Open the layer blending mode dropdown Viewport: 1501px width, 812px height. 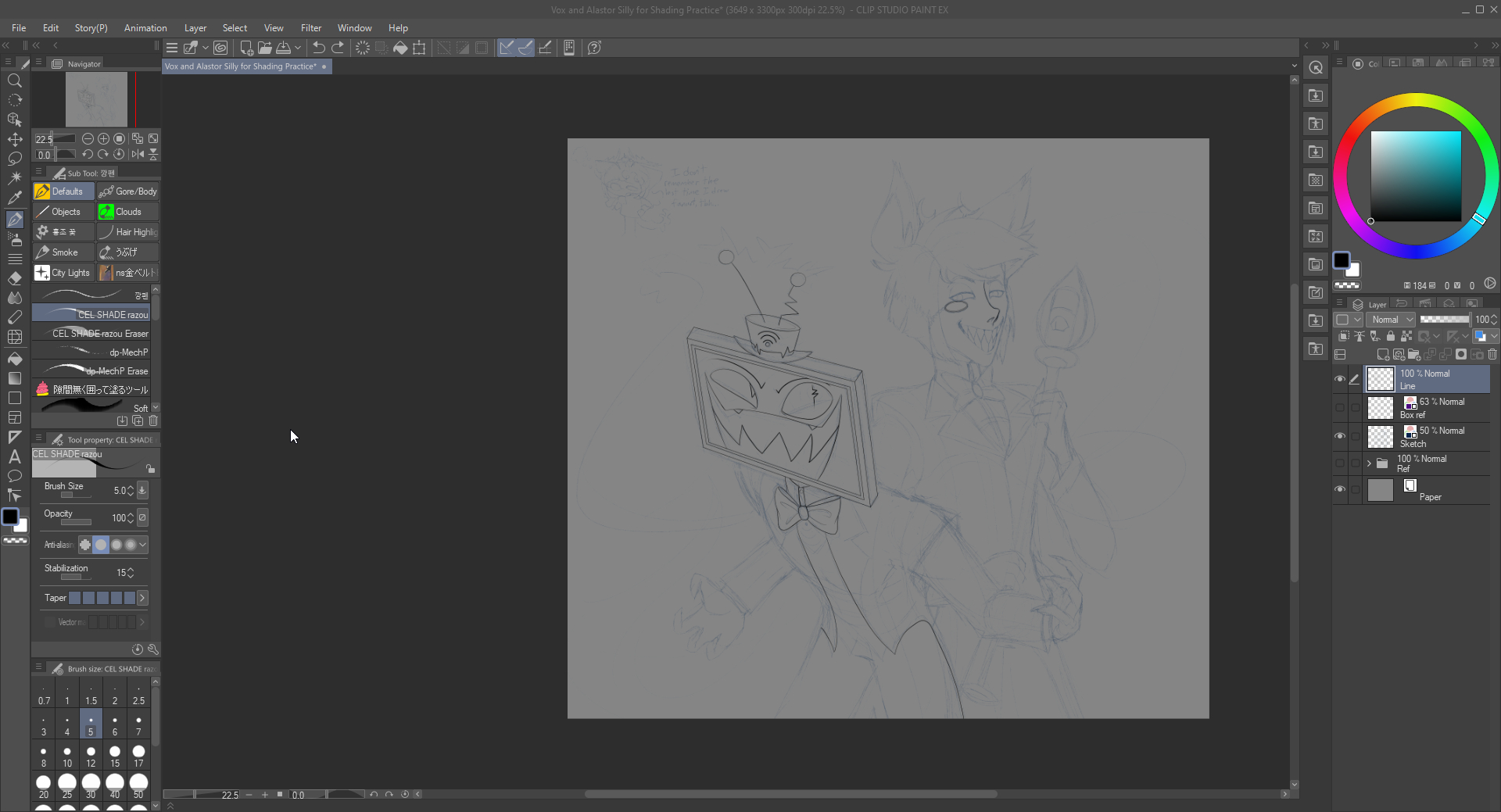pos(1392,320)
